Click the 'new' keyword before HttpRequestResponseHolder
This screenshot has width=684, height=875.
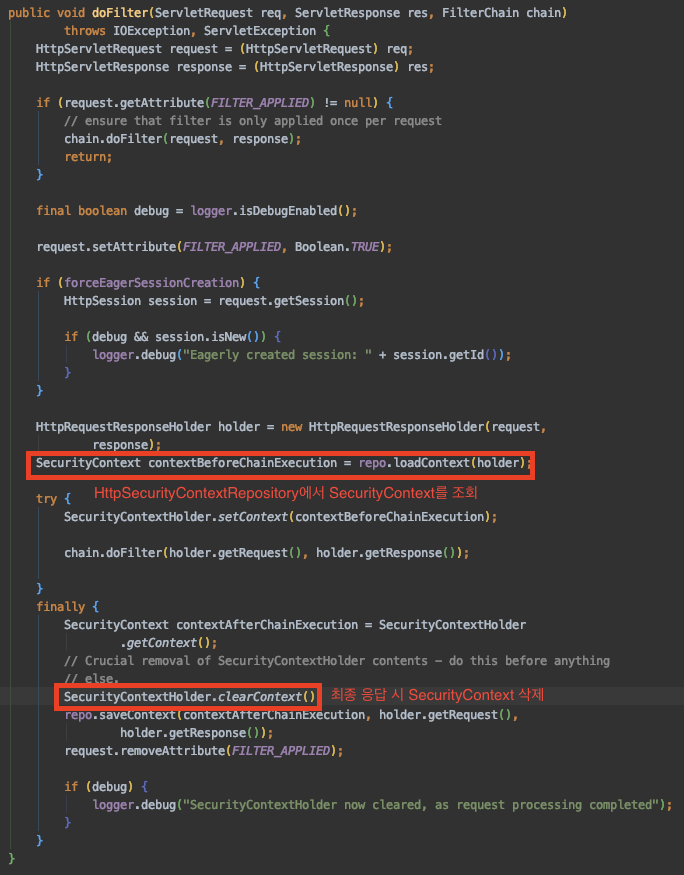[291, 427]
